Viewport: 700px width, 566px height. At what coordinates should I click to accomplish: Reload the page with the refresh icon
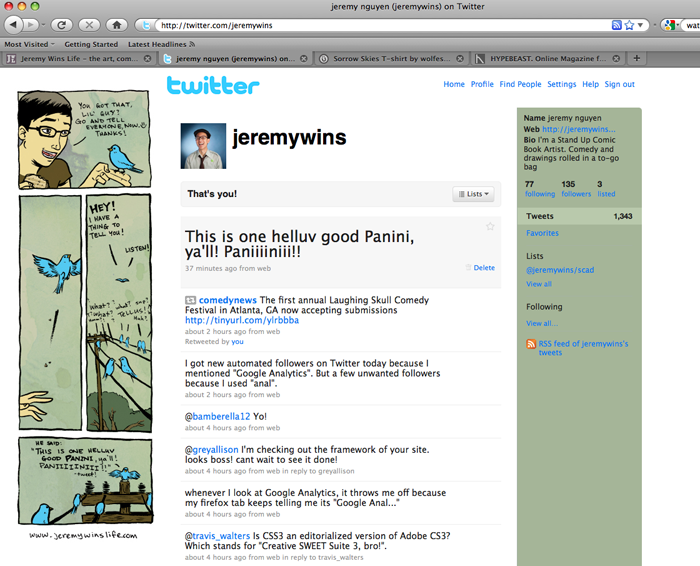click(x=62, y=25)
